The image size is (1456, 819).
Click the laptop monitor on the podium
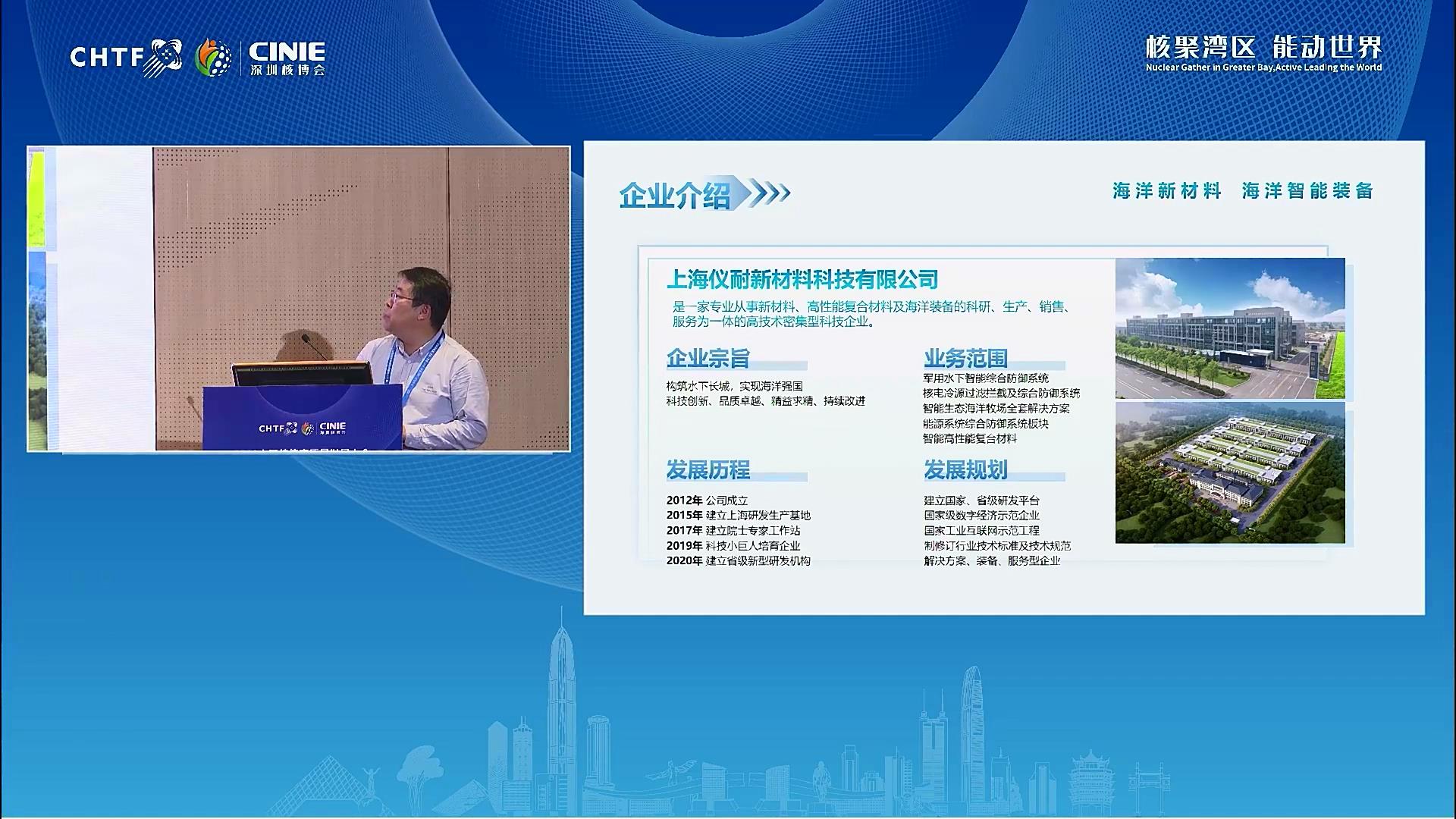pos(302,375)
